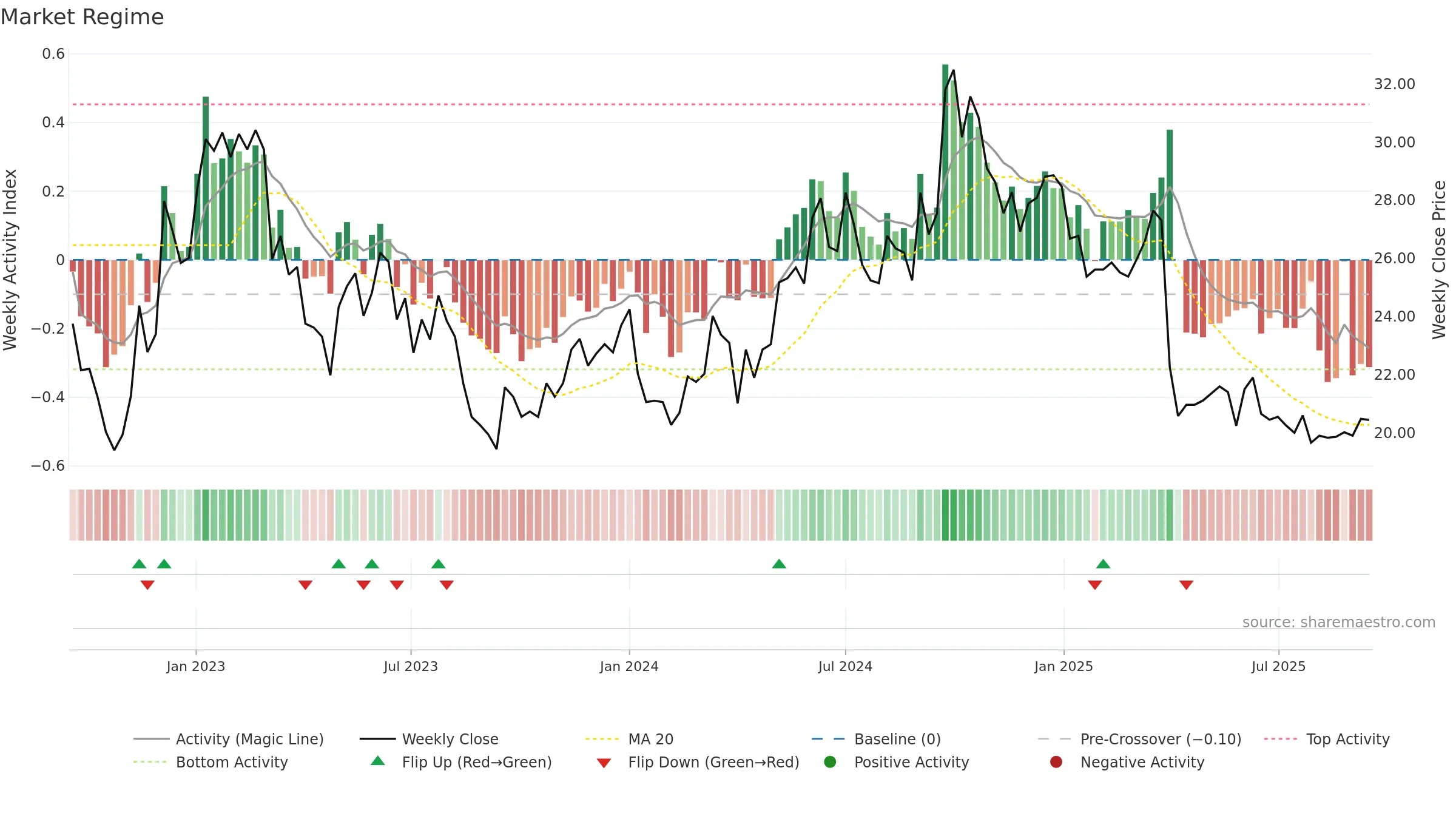The image size is (1456, 819).
Task: Click the Jul 2024 x-axis label
Action: tap(845, 667)
